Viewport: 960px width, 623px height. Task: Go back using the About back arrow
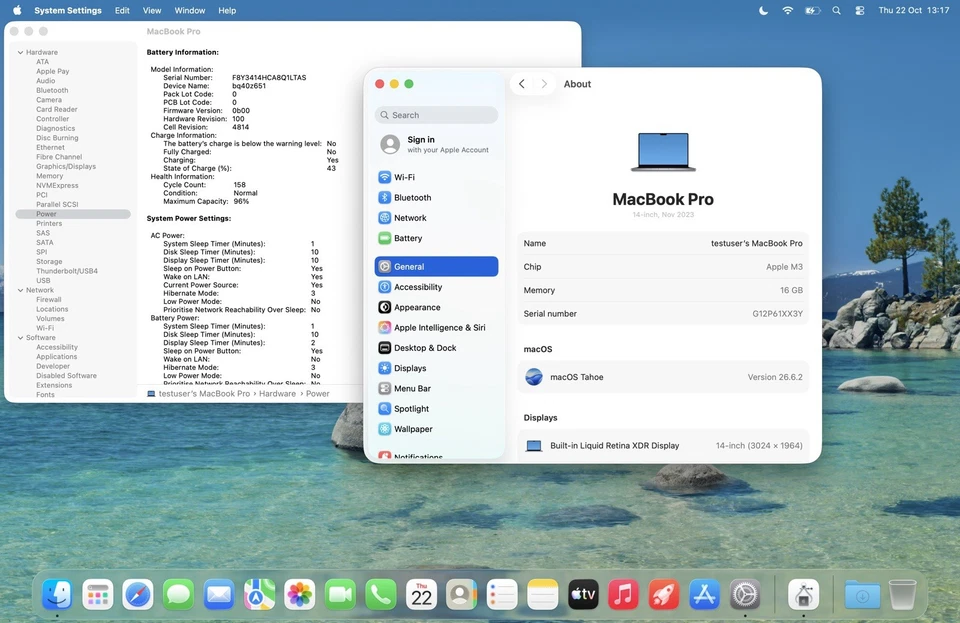522,84
